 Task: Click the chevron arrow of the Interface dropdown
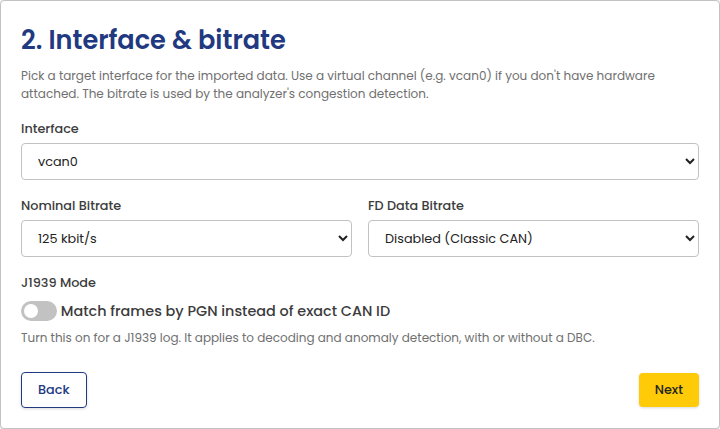689,162
